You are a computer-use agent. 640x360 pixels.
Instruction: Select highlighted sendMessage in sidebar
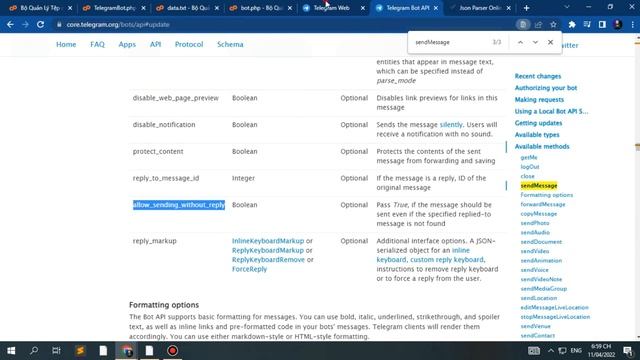(x=539, y=186)
